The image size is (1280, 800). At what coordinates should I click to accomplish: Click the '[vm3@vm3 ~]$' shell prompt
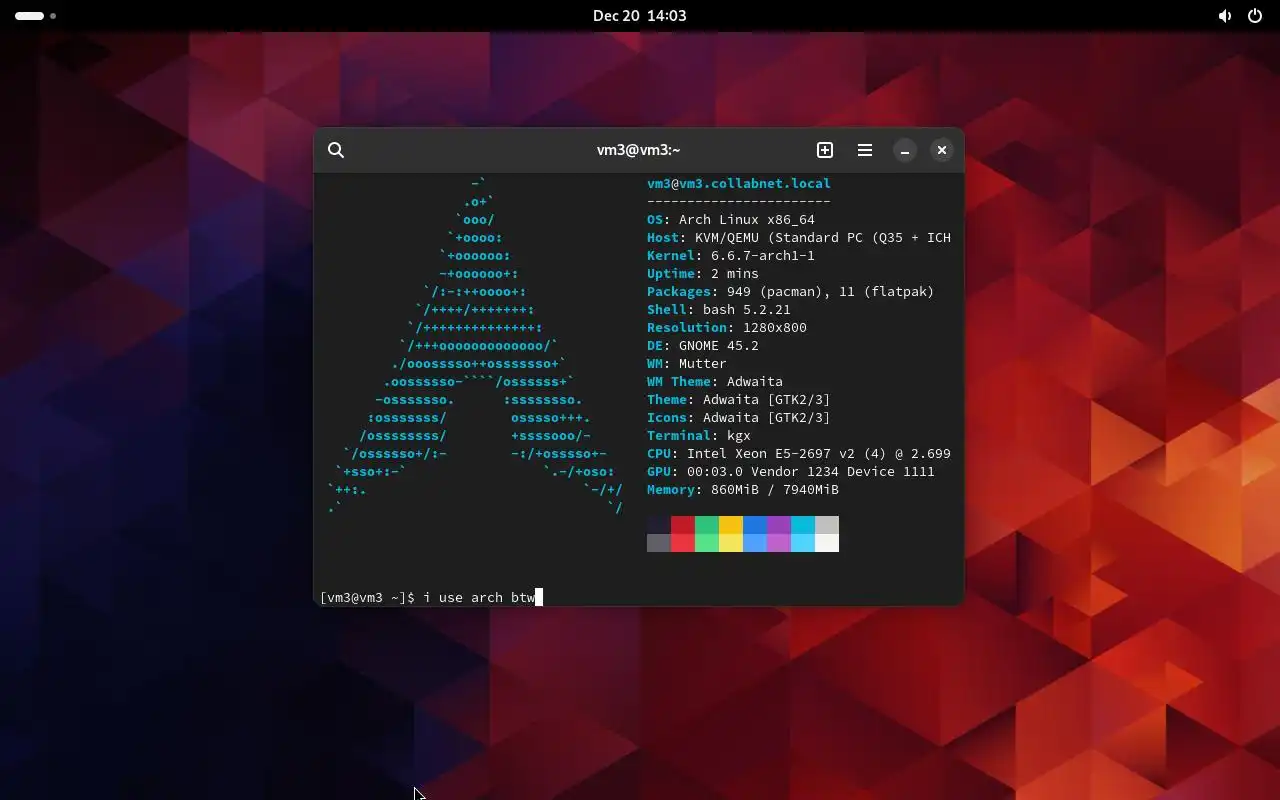pyautogui.click(x=367, y=598)
